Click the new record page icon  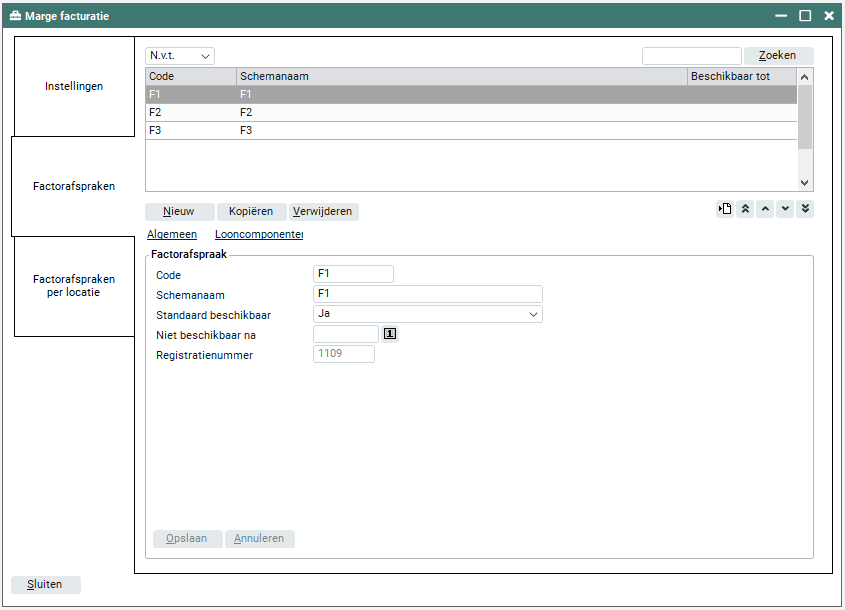[725, 209]
